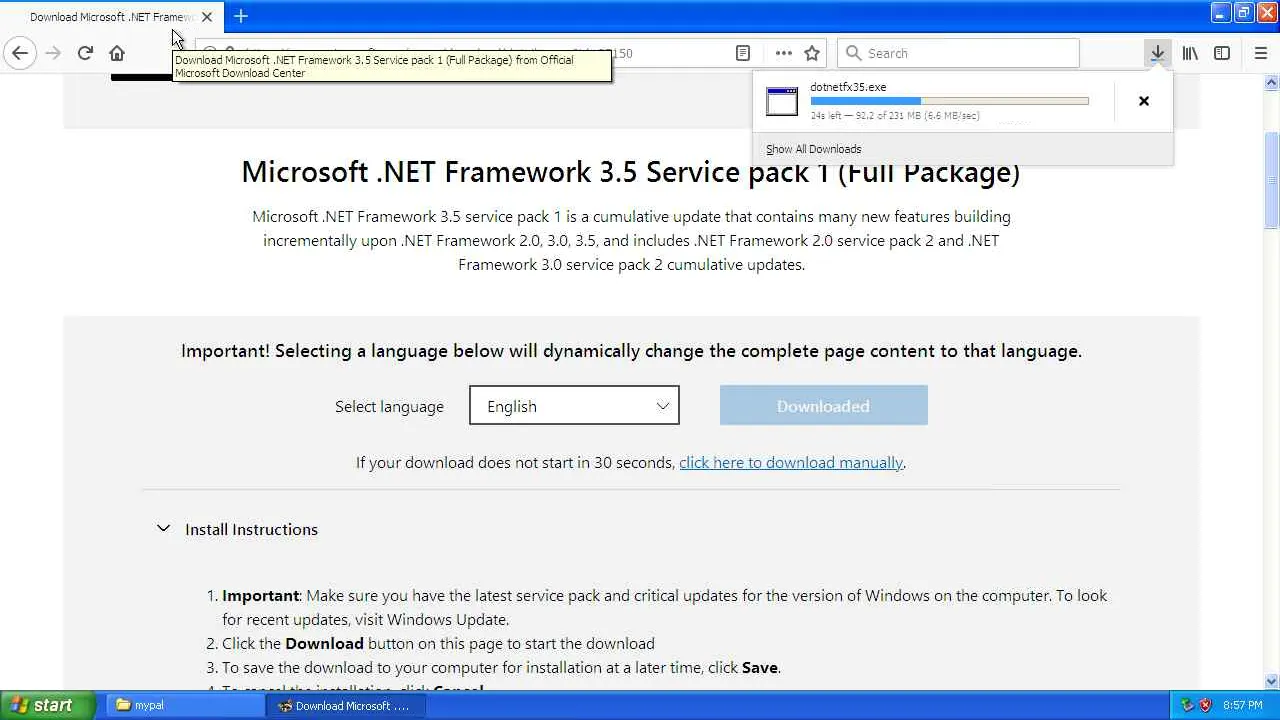Open the Library bookshelf icon
Image resolution: width=1280 pixels, height=720 pixels.
coord(1190,53)
